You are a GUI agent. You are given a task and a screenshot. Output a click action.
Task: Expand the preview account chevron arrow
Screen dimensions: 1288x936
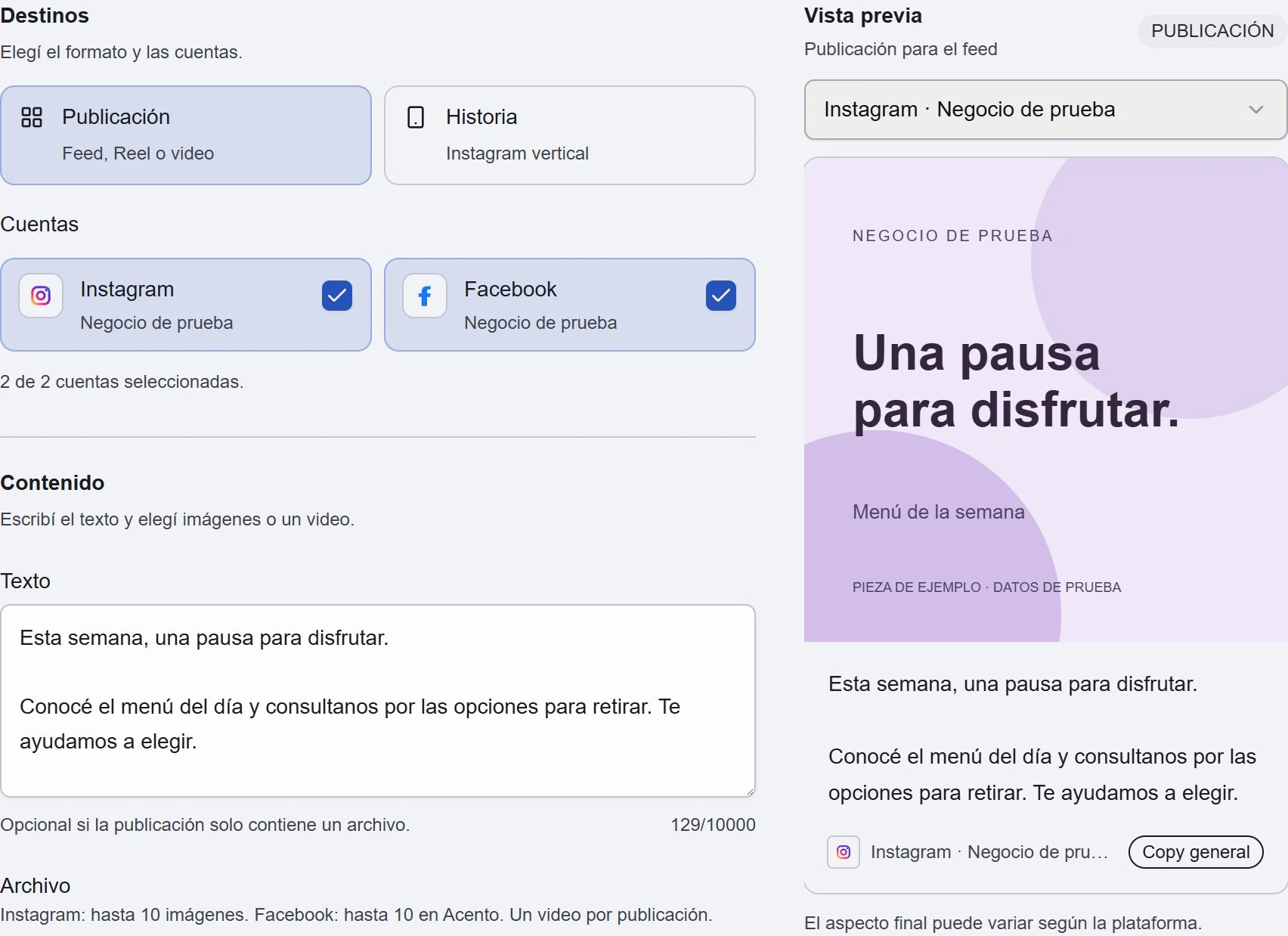click(1256, 110)
